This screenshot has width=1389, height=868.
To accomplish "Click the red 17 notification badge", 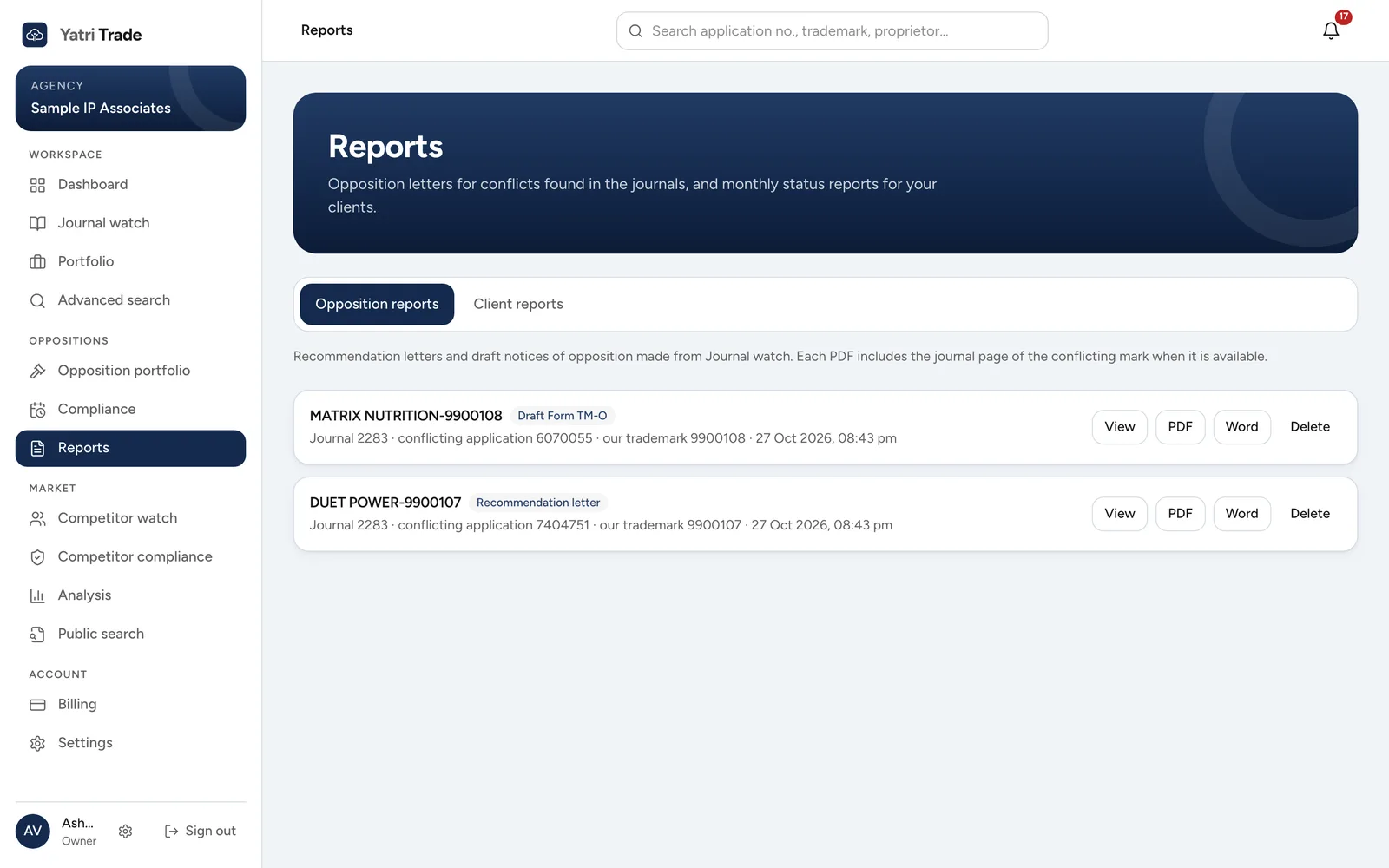I will point(1343,16).
